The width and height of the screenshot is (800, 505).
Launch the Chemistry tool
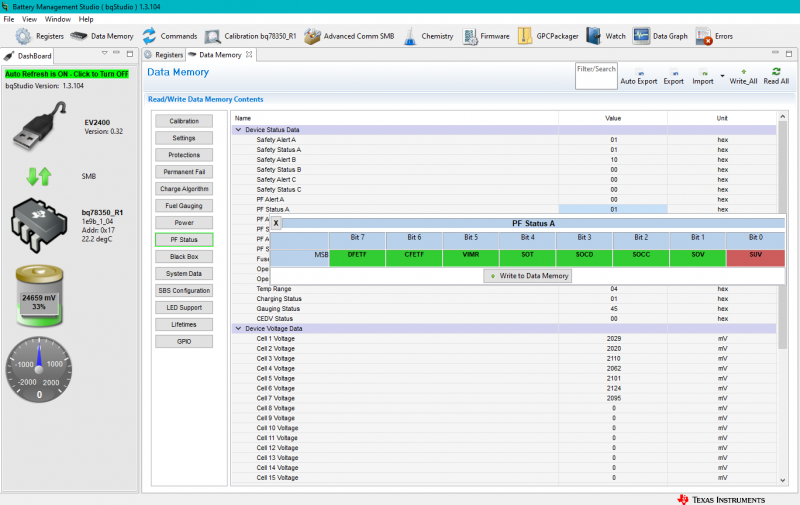427,36
